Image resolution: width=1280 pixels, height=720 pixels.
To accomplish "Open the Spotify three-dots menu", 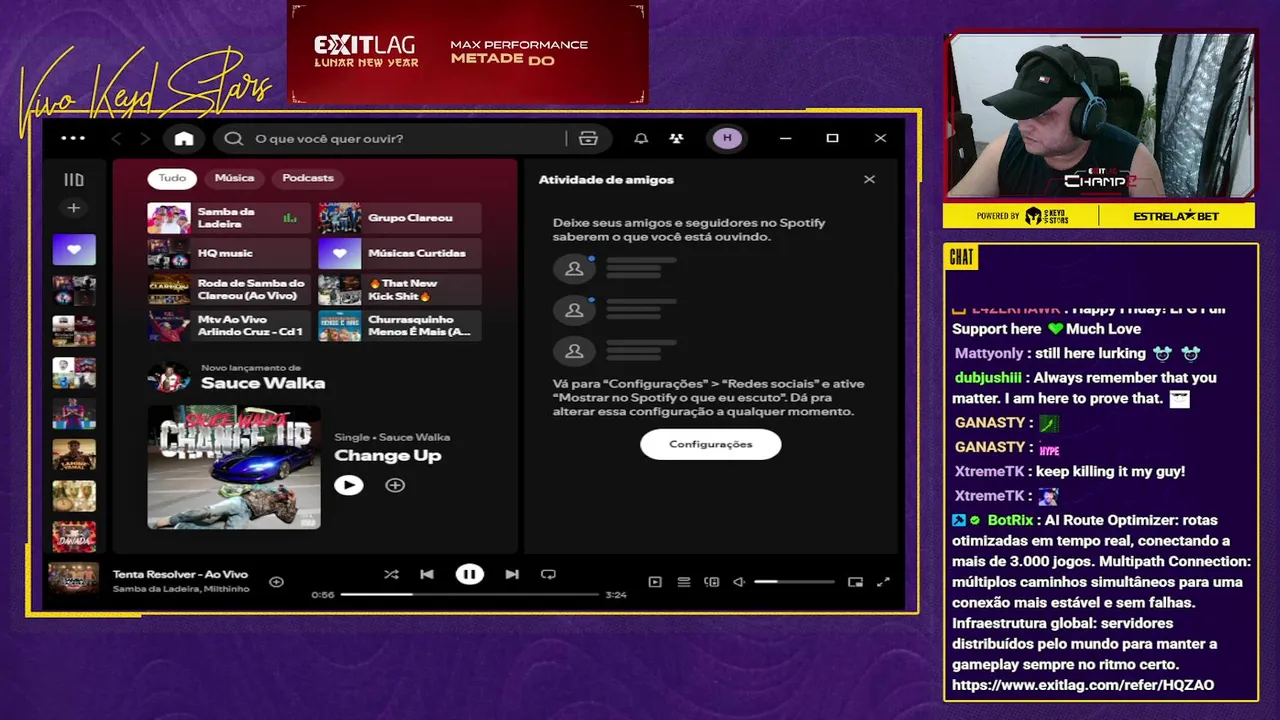I will [x=73, y=138].
